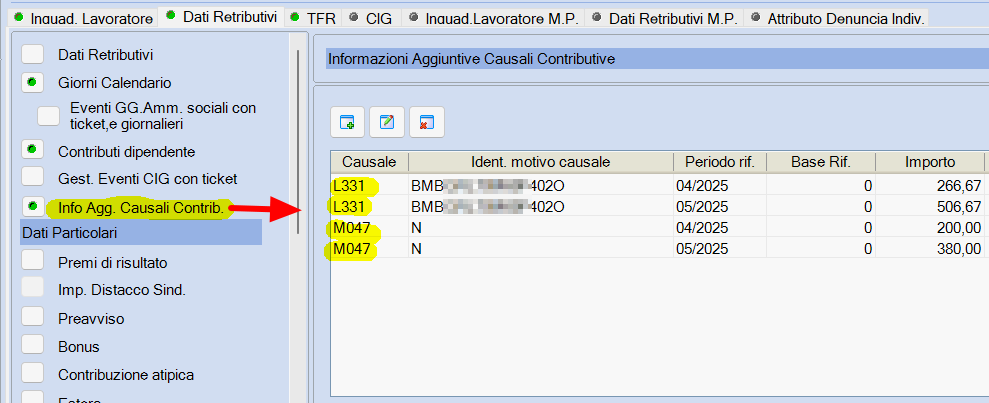
Task: Select the L331 row for 05/2025
Action: [x=657, y=206]
